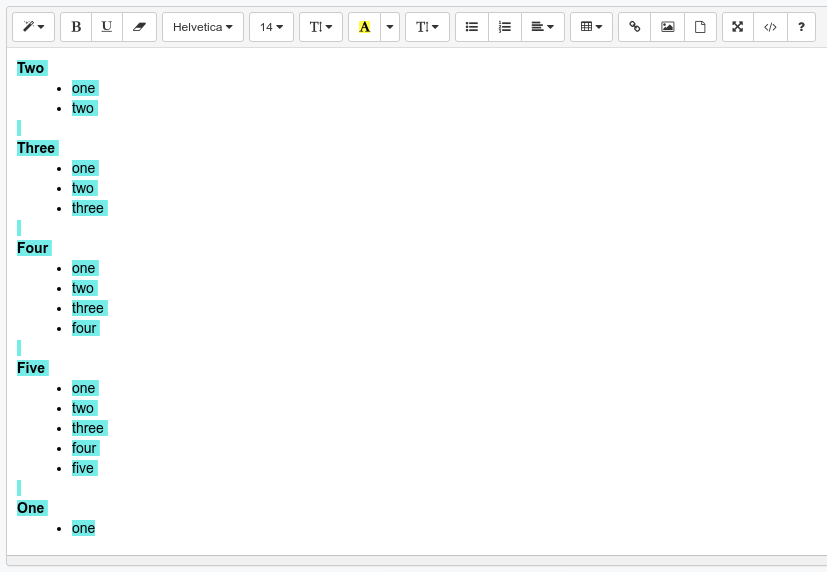Click the insert picture icon
This screenshot has width=827, height=572.
click(x=668, y=27)
